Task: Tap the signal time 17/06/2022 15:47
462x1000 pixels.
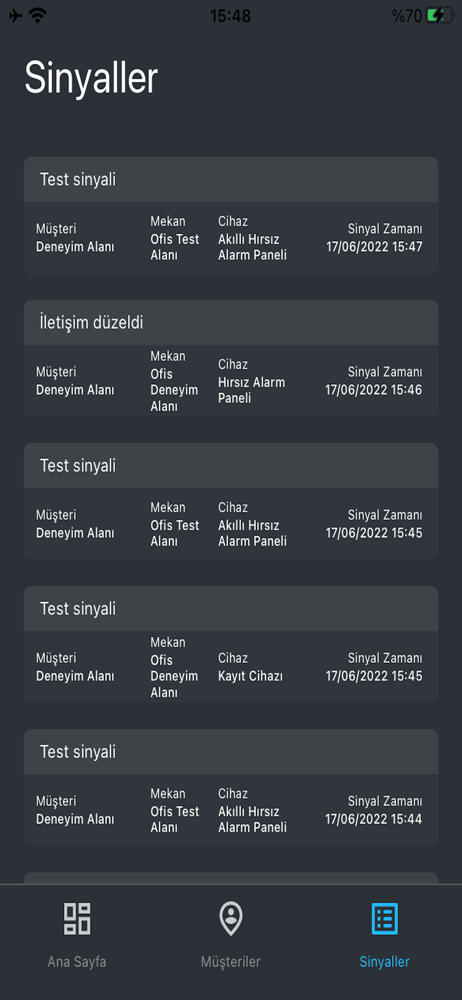Action: coord(374,247)
